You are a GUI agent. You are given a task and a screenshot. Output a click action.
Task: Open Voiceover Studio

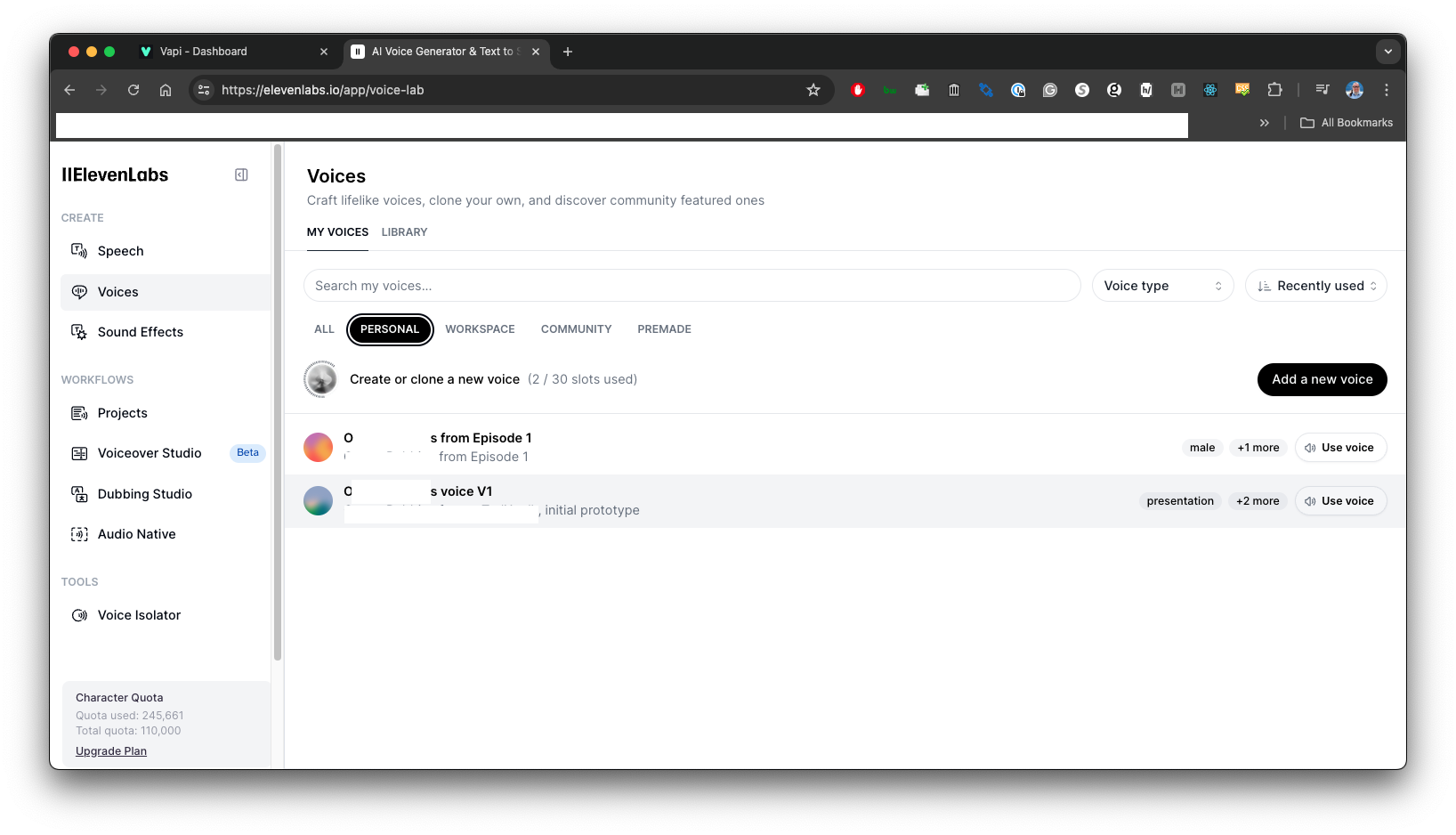click(x=166, y=453)
